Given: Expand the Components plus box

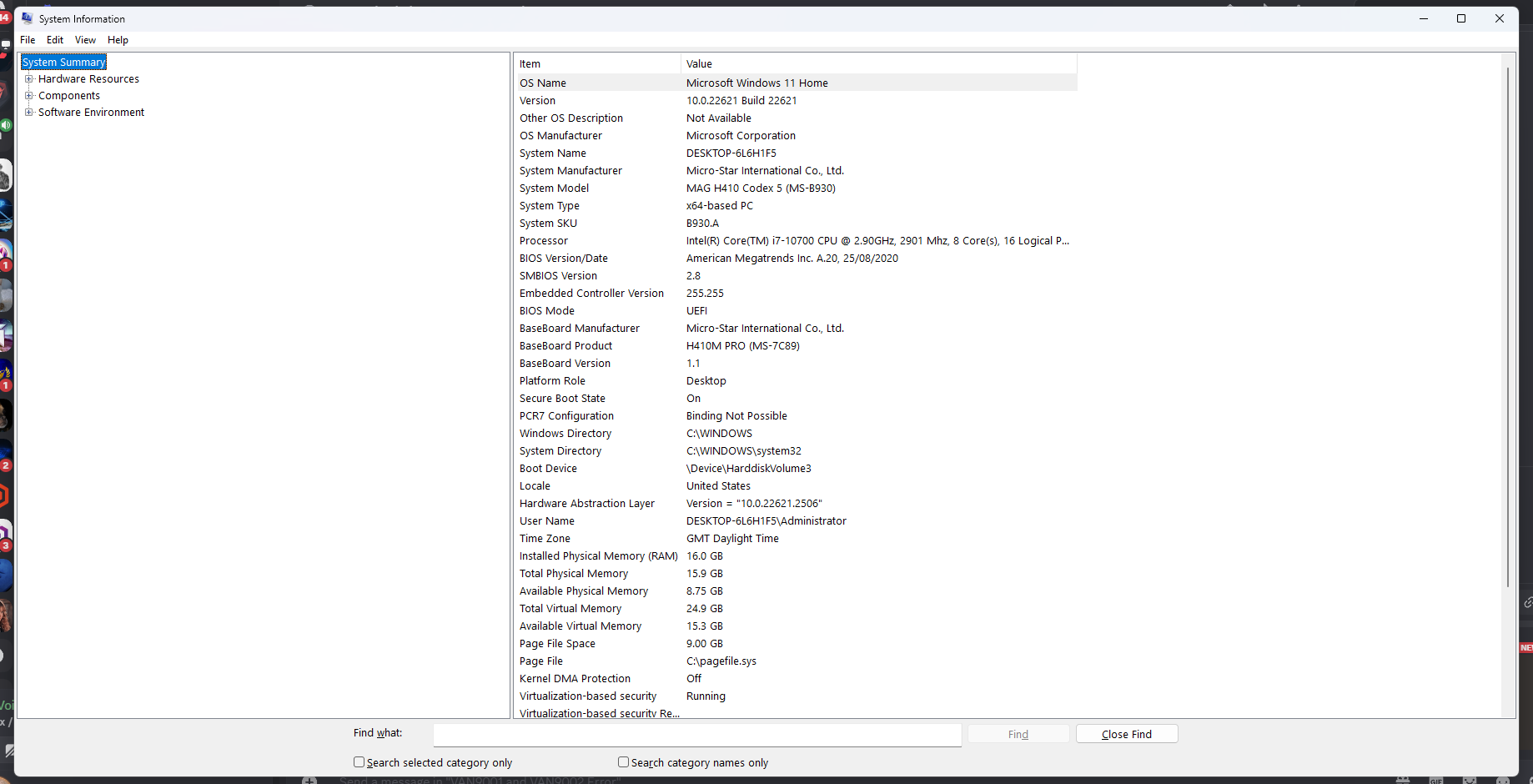Looking at the screenshot, I should tap(29, 96).
